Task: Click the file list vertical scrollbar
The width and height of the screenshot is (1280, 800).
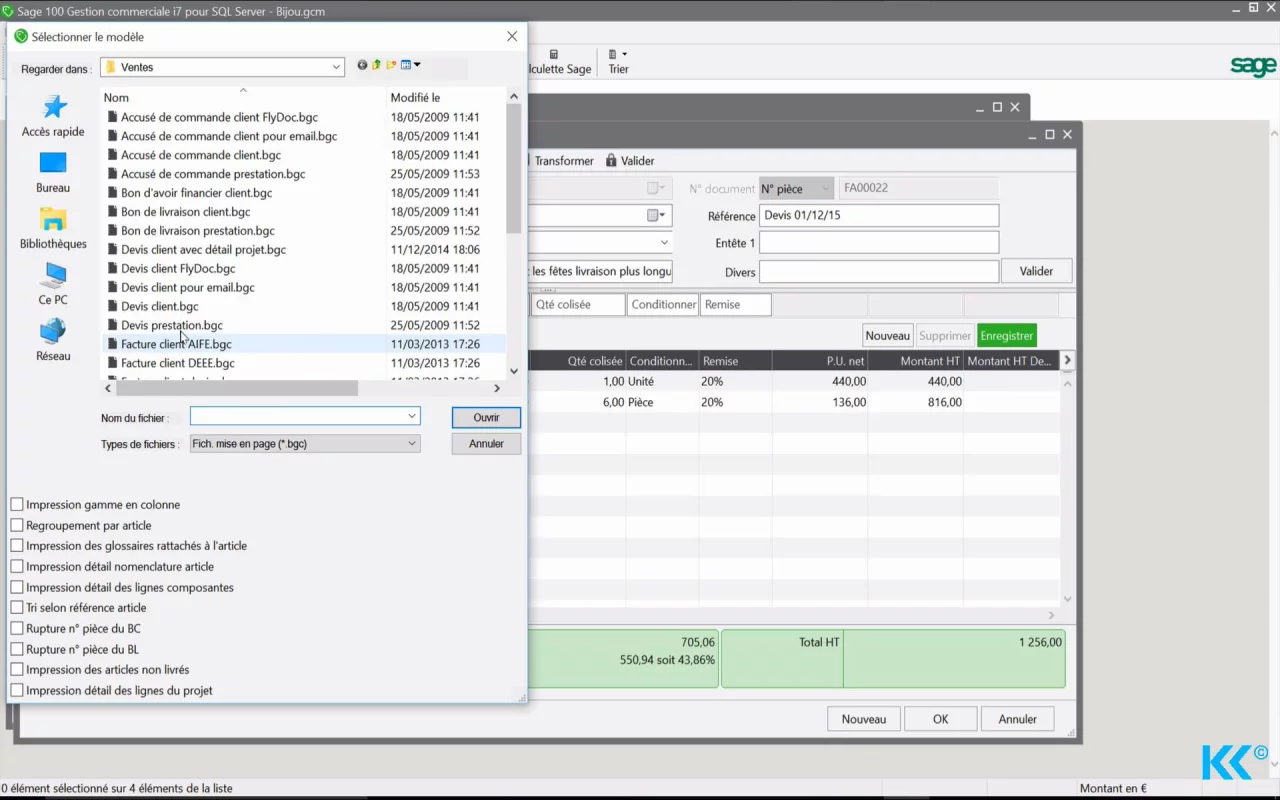Action: [x=514, y=168]
